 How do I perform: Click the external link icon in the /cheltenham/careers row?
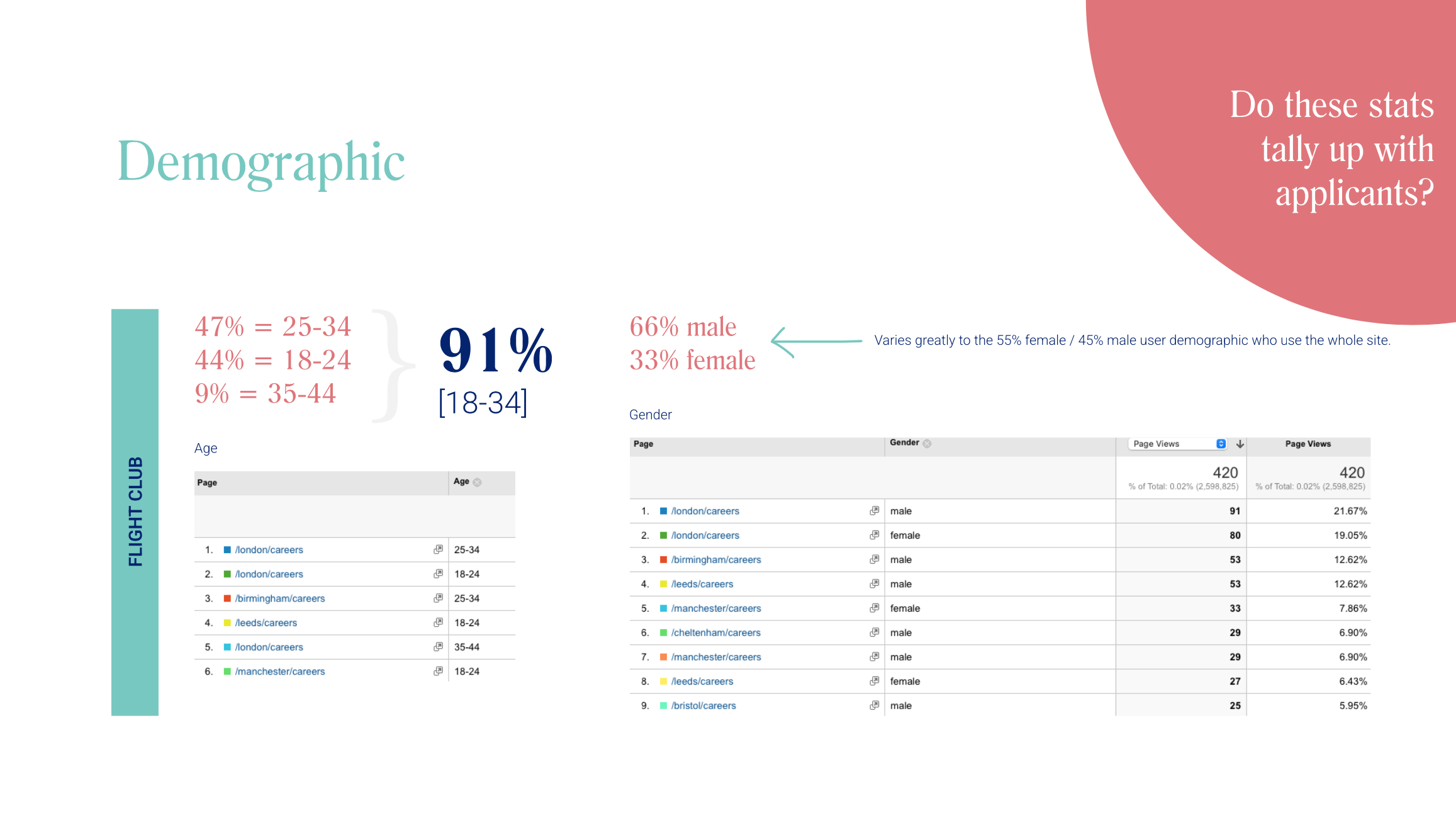[874, 632]
